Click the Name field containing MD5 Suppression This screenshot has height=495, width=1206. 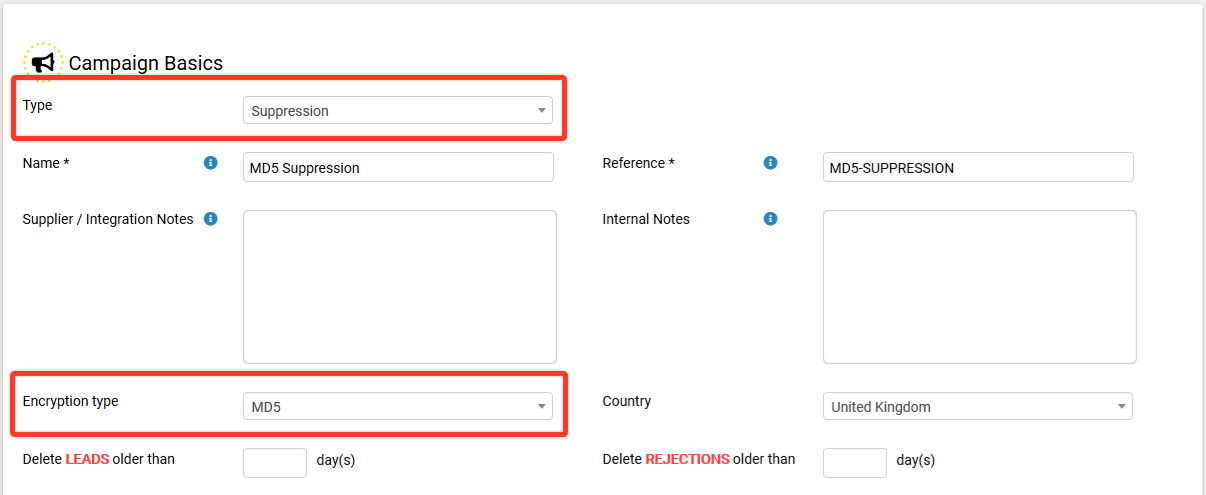point(398,167)
